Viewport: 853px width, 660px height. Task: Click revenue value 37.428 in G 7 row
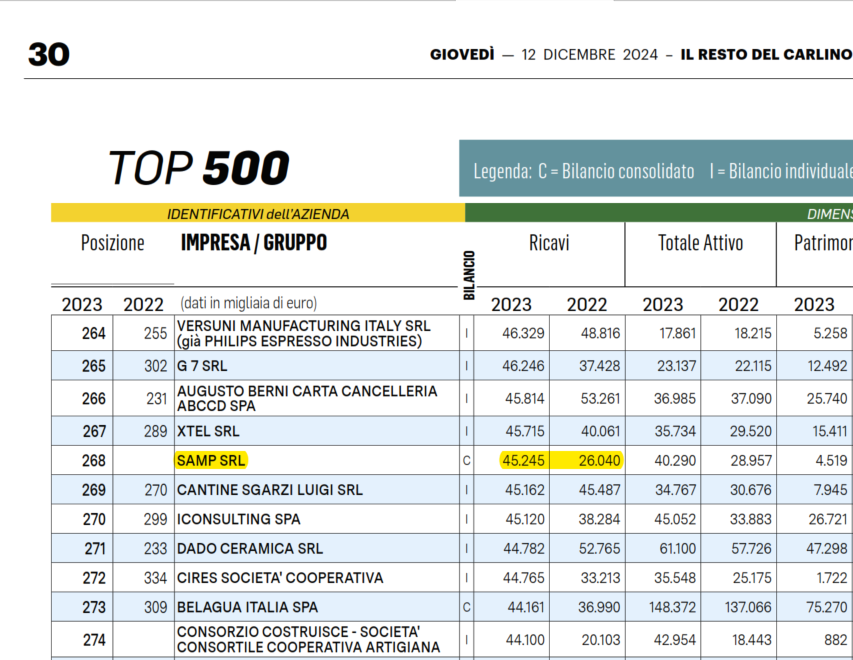(x=599, y=366)
